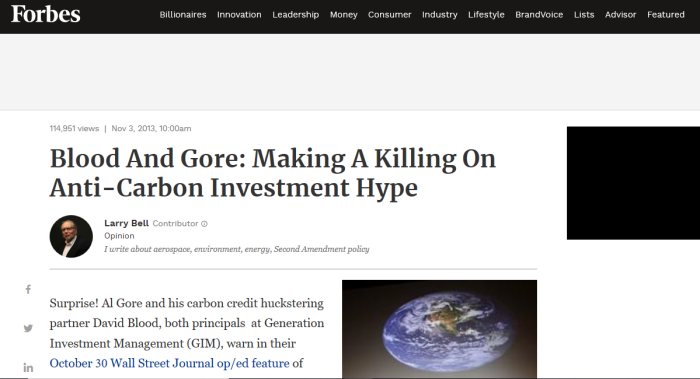Open Larry Bell's profile photo
This screenshot has height=379, width=700.
click(x=71, y=236)
